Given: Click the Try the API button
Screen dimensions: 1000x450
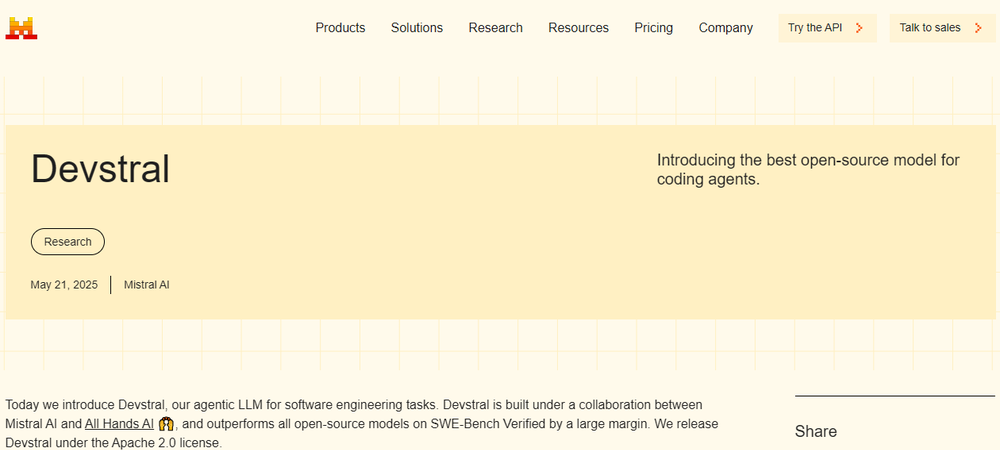Looking at the screenshot, I should click(x=827, y=28).
